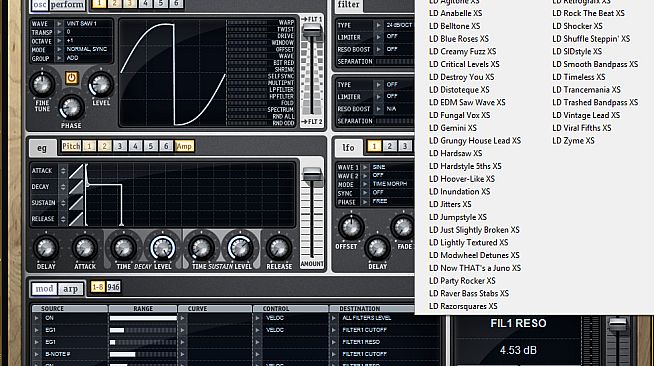Select SELF SYNC in the warp list
Screen dimensions: 654x366
[280, 76]
